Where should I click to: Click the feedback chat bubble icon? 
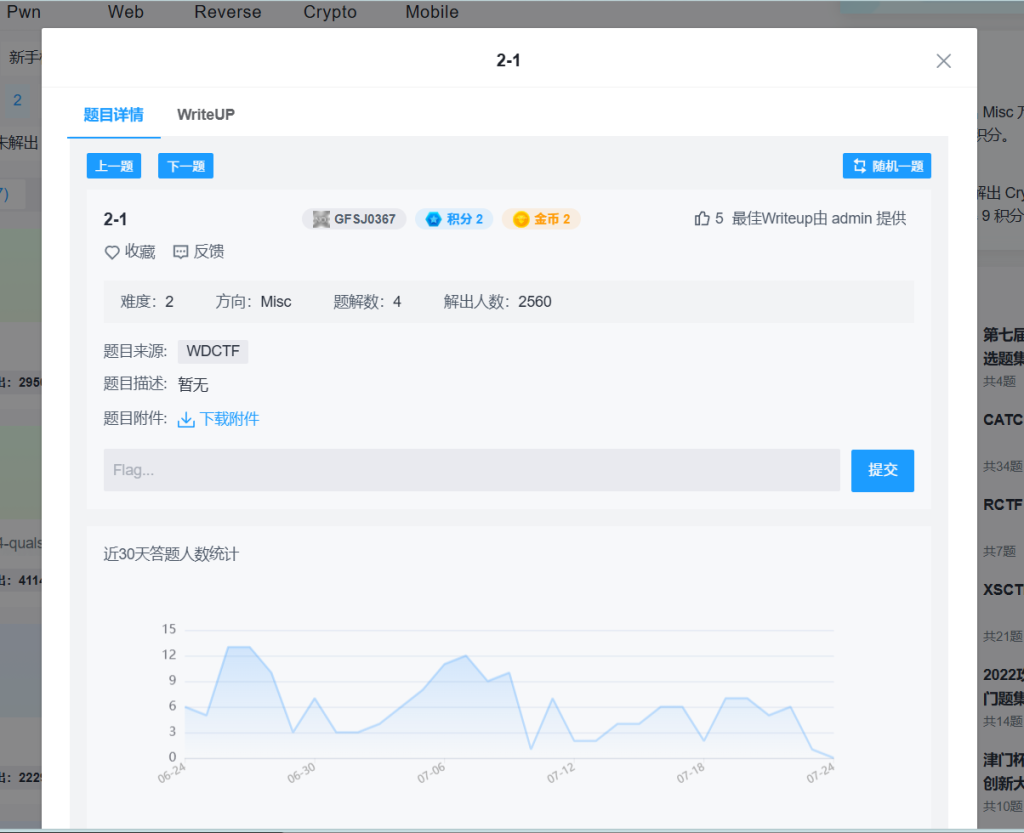click(x=181, y=252)
